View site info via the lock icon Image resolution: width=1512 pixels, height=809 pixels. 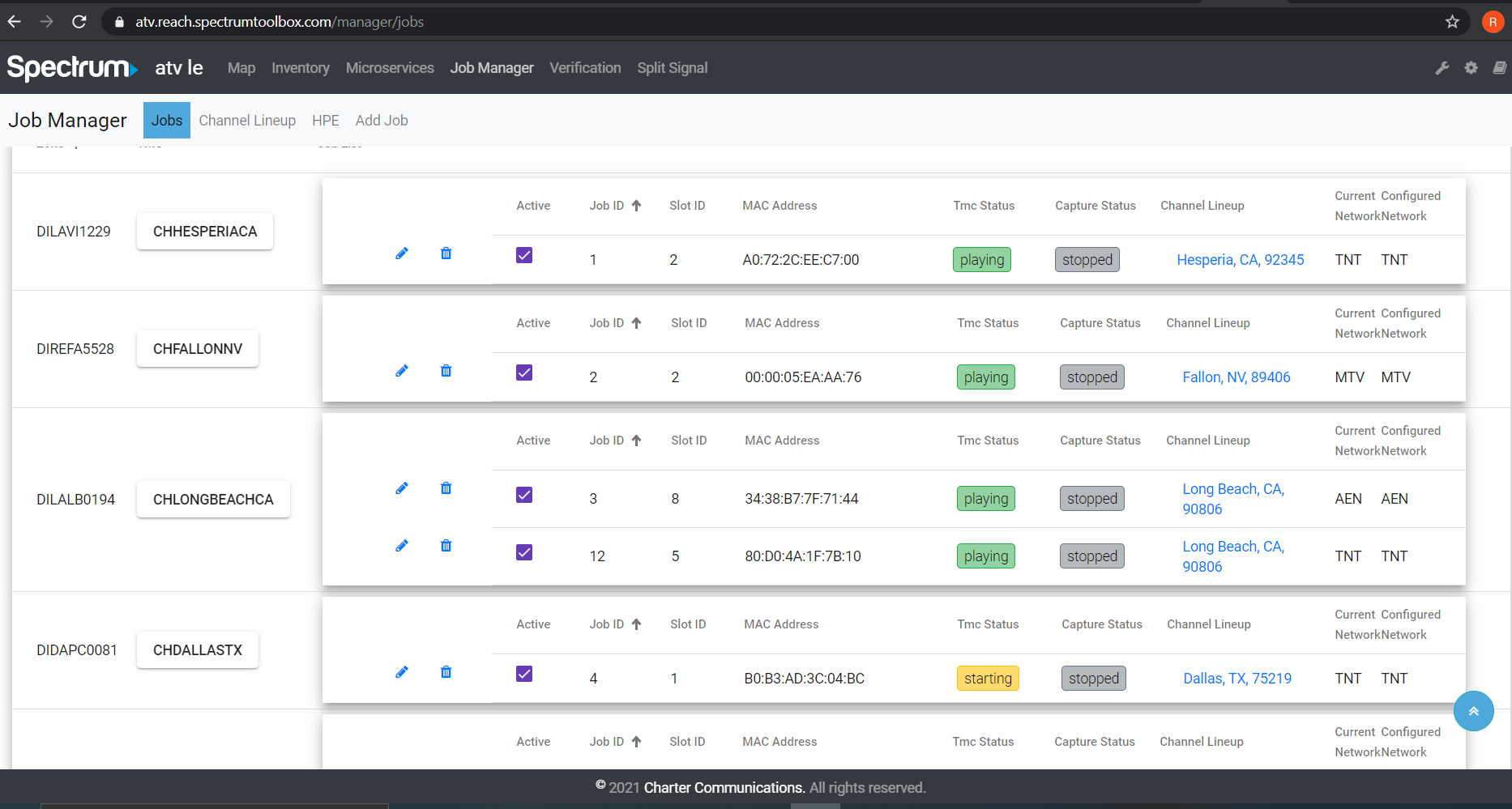coord(120,22)
